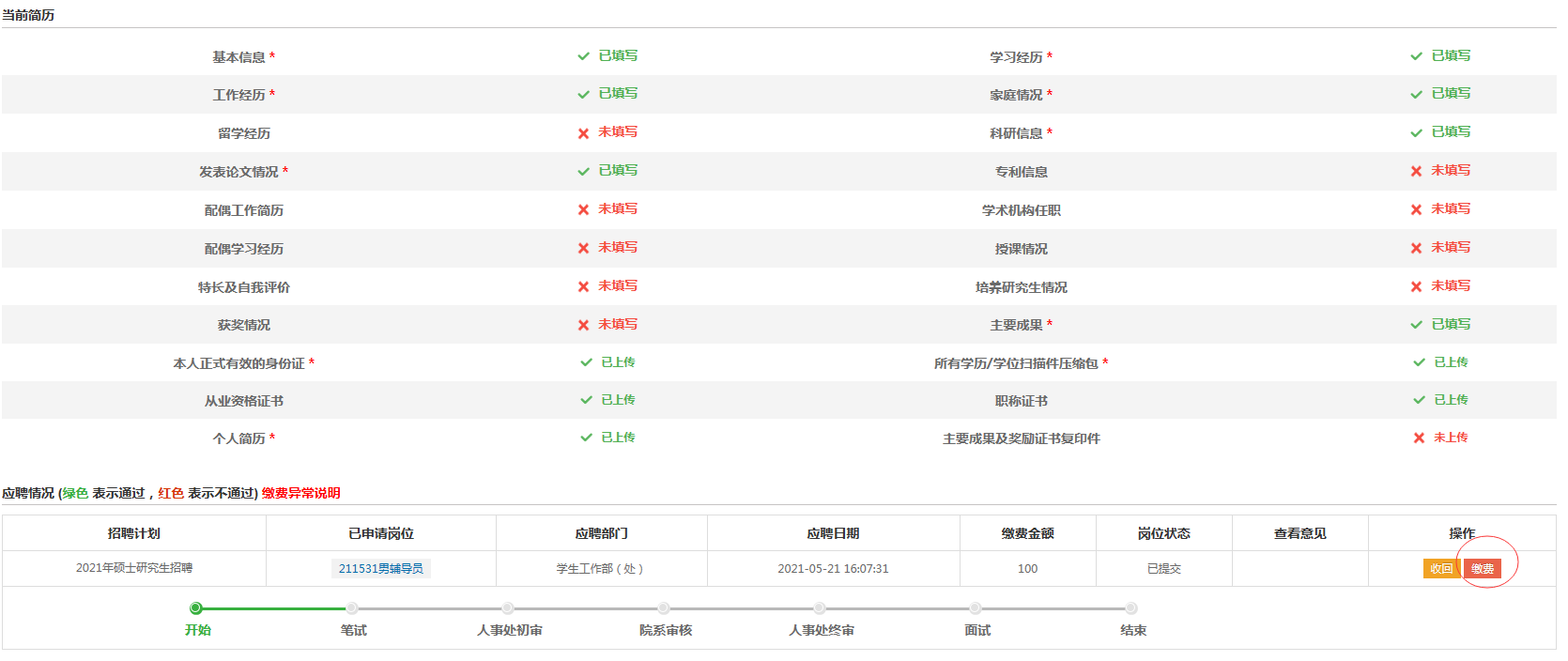Select the 笔试 step marker
The height and width of the screenshot is (661, 1568).
tap(352, 608)
